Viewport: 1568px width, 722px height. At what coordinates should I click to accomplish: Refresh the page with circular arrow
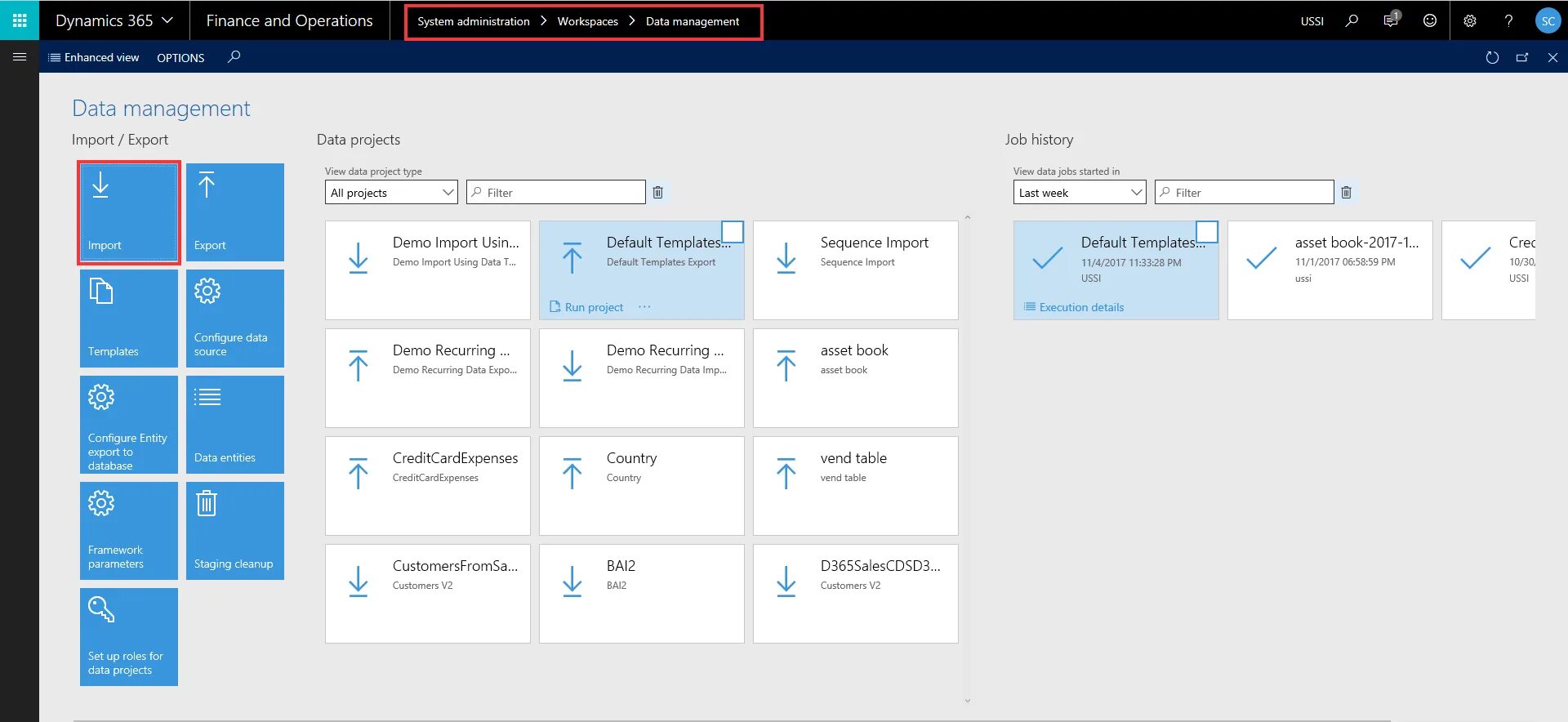click(1492, 57)
